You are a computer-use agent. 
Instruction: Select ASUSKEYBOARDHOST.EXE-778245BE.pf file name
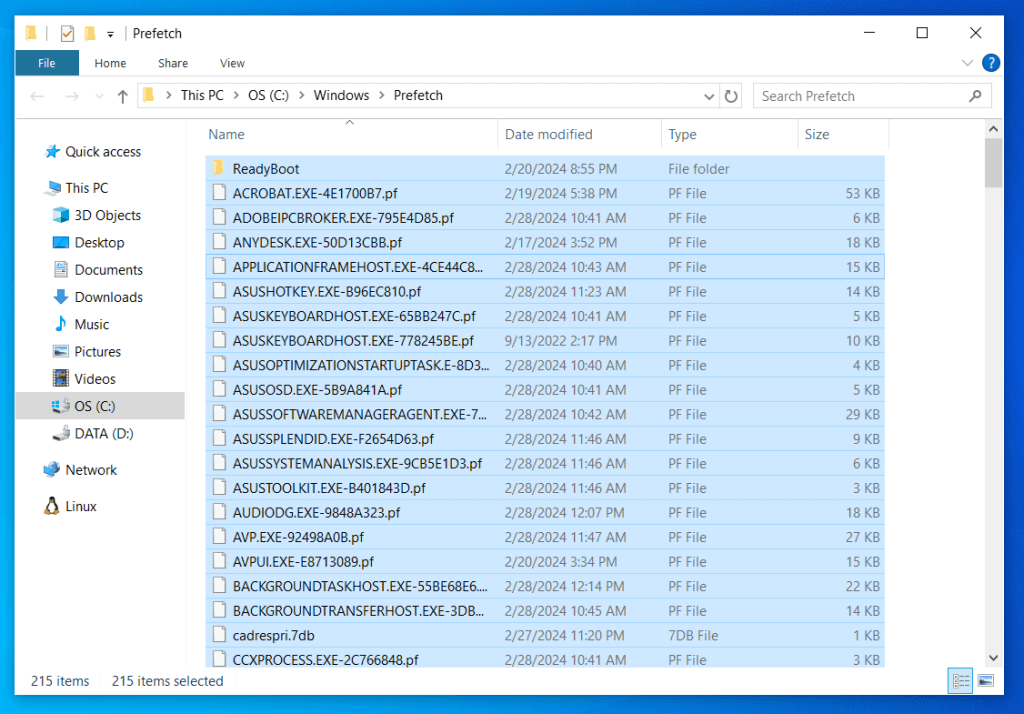[x=353, y=341]
